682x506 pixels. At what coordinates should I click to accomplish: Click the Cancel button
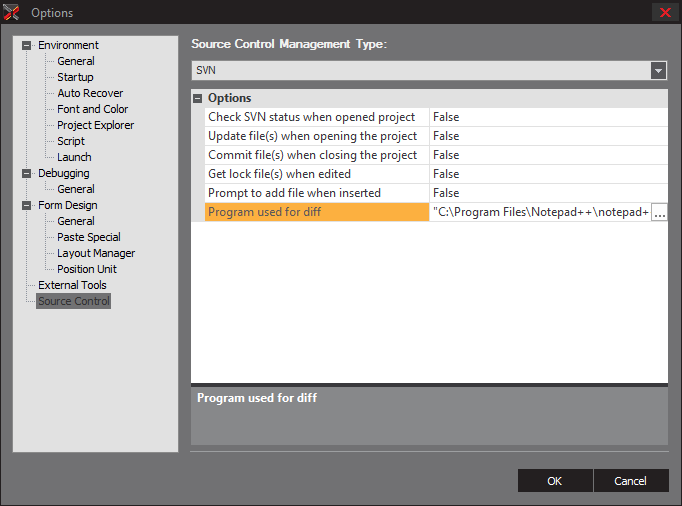(x=630, y=481)
